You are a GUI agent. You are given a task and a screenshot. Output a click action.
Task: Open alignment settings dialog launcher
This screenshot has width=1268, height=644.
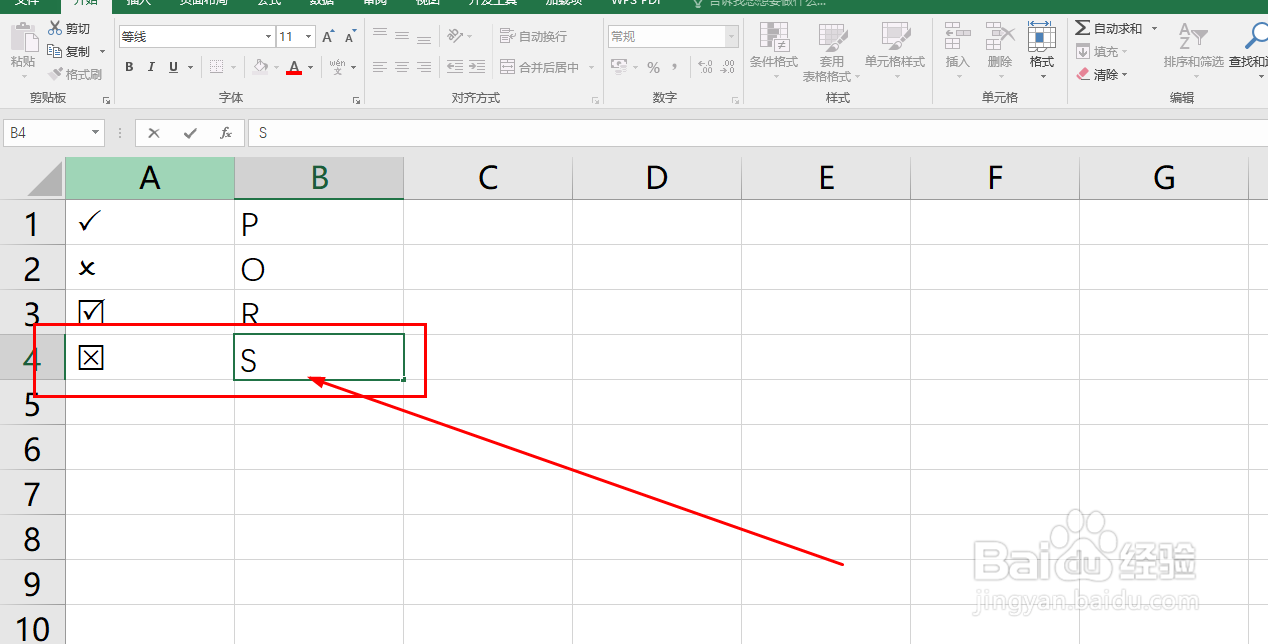[595, 101]
